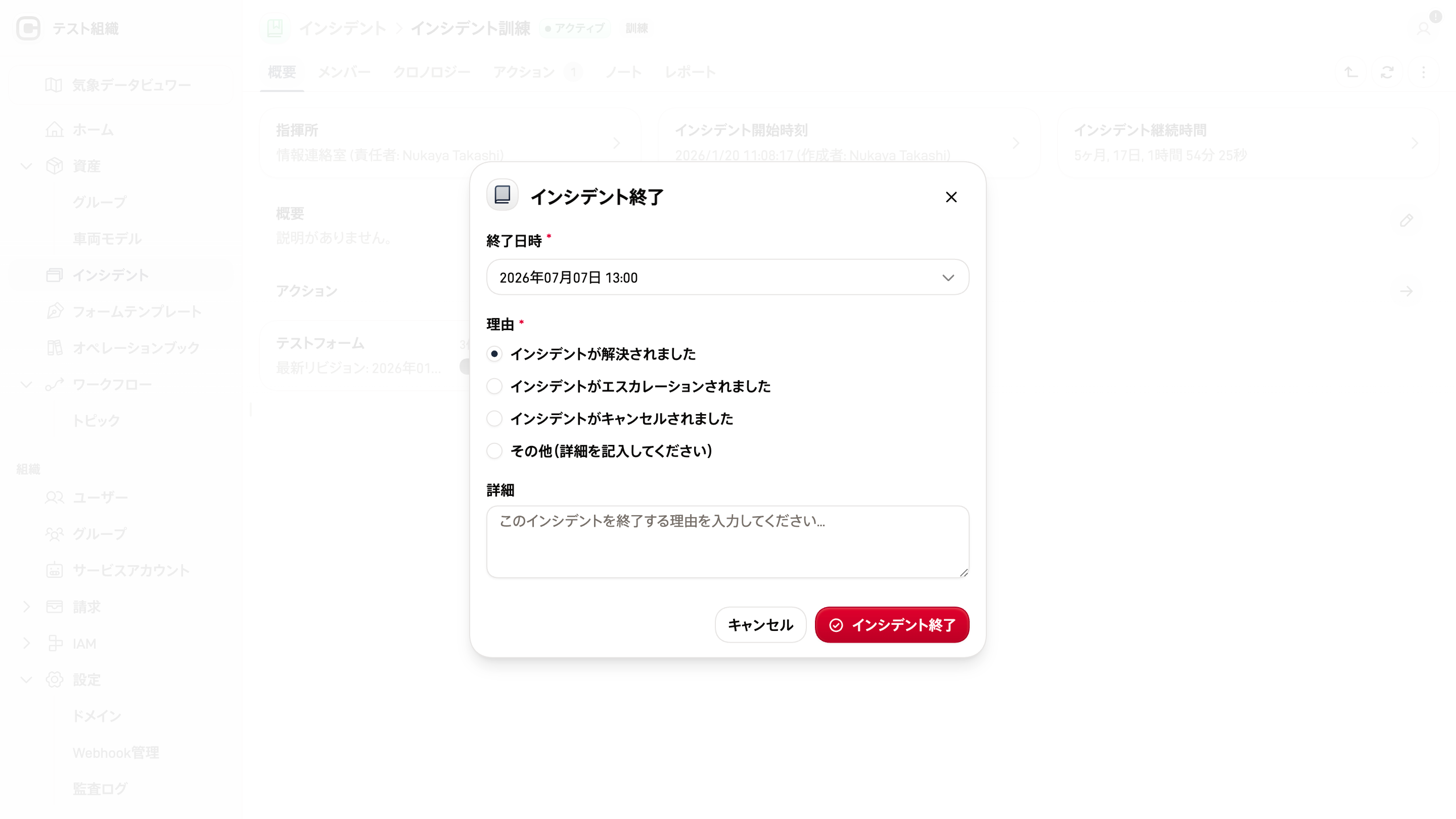Click the ホーム house icon
The width and height of the screenshot is (1456, 819).
tap(54, 129)
